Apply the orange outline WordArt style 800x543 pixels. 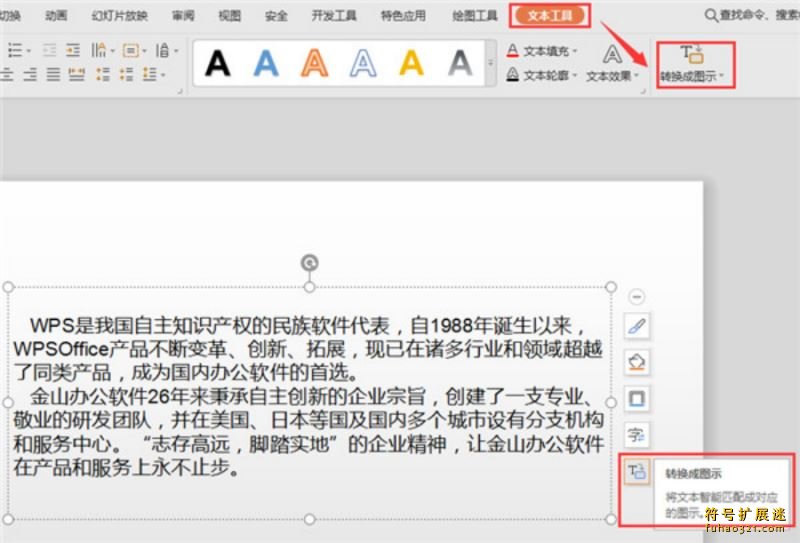[314, 63]
